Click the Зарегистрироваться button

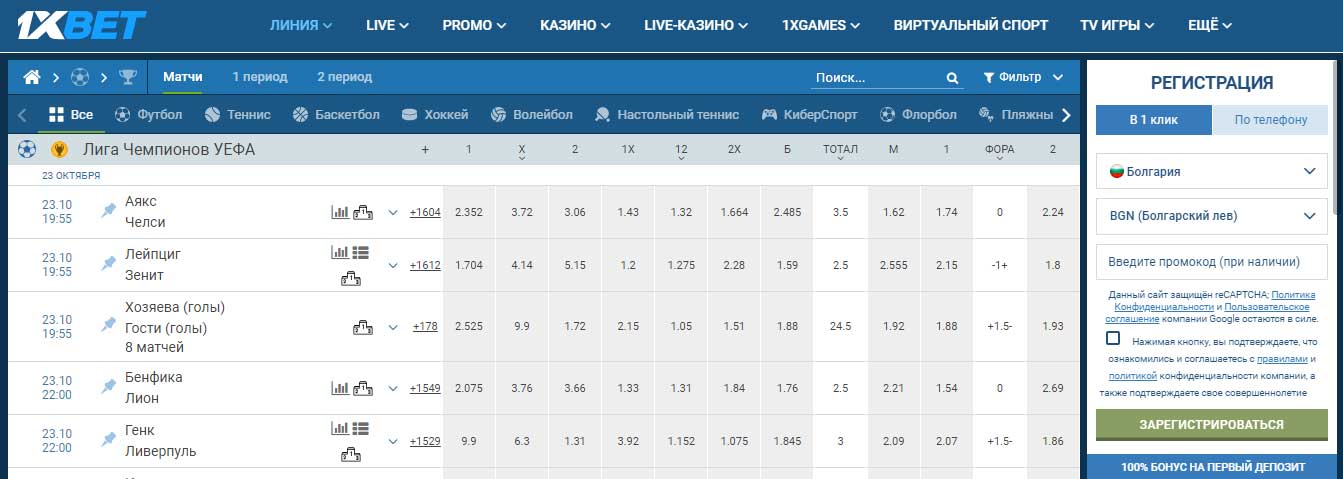click(1212, 424)
